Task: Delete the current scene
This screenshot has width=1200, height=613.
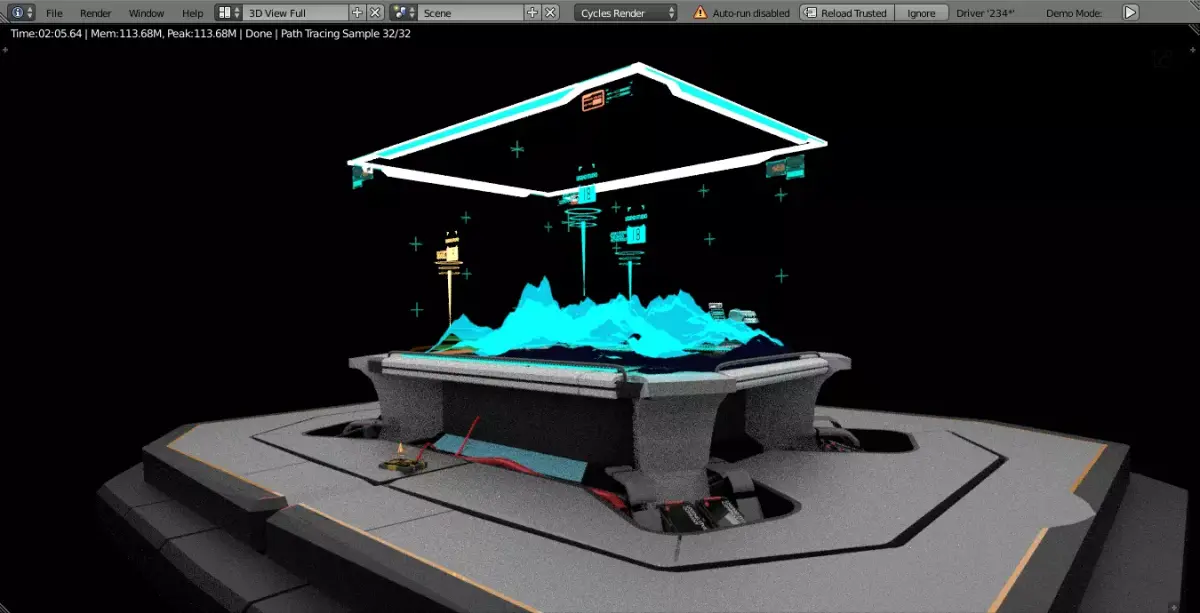Action: (x=550, y=13)
